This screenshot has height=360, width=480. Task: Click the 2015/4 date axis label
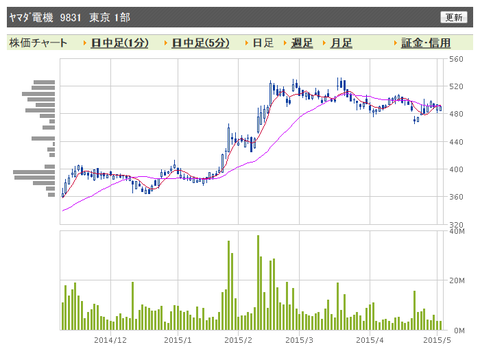click(x=370, y=340)
